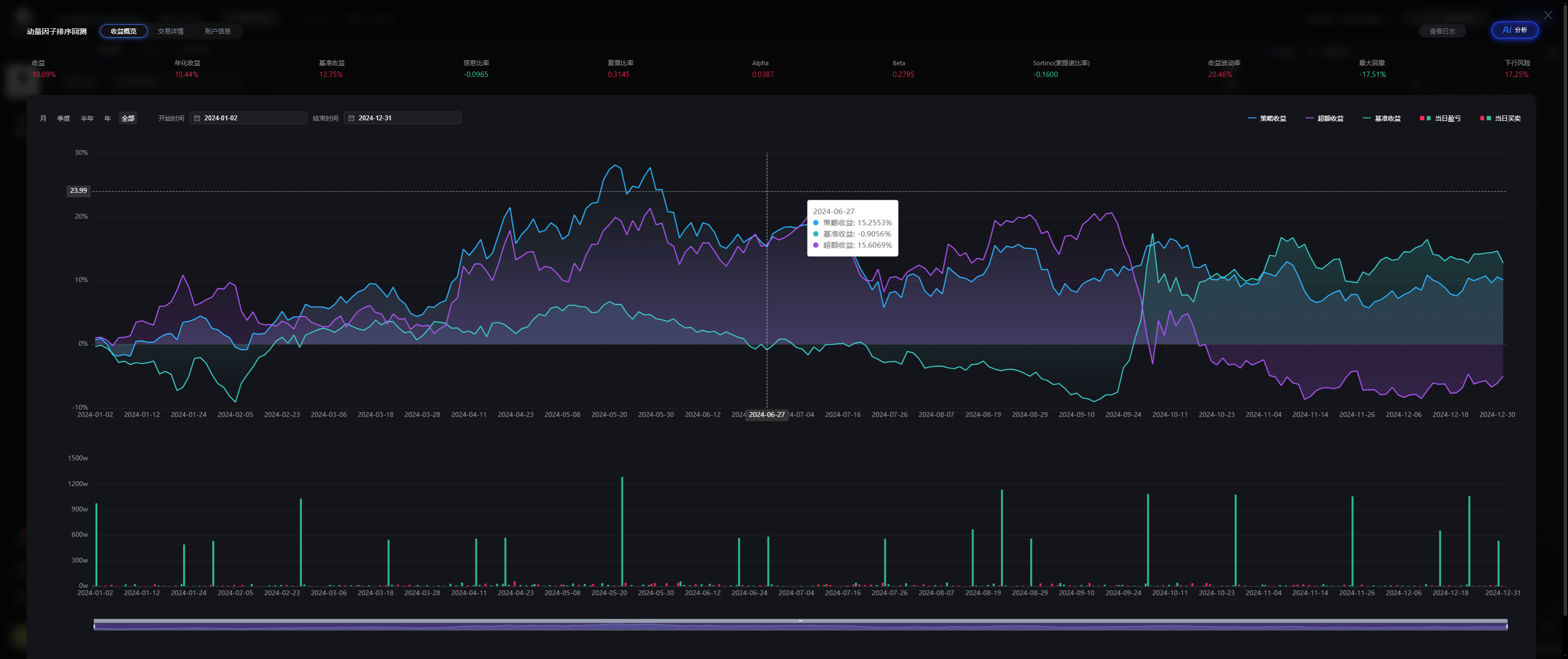Click the 结束时间 label
The image size is (1568, 659).
(326, 118)
